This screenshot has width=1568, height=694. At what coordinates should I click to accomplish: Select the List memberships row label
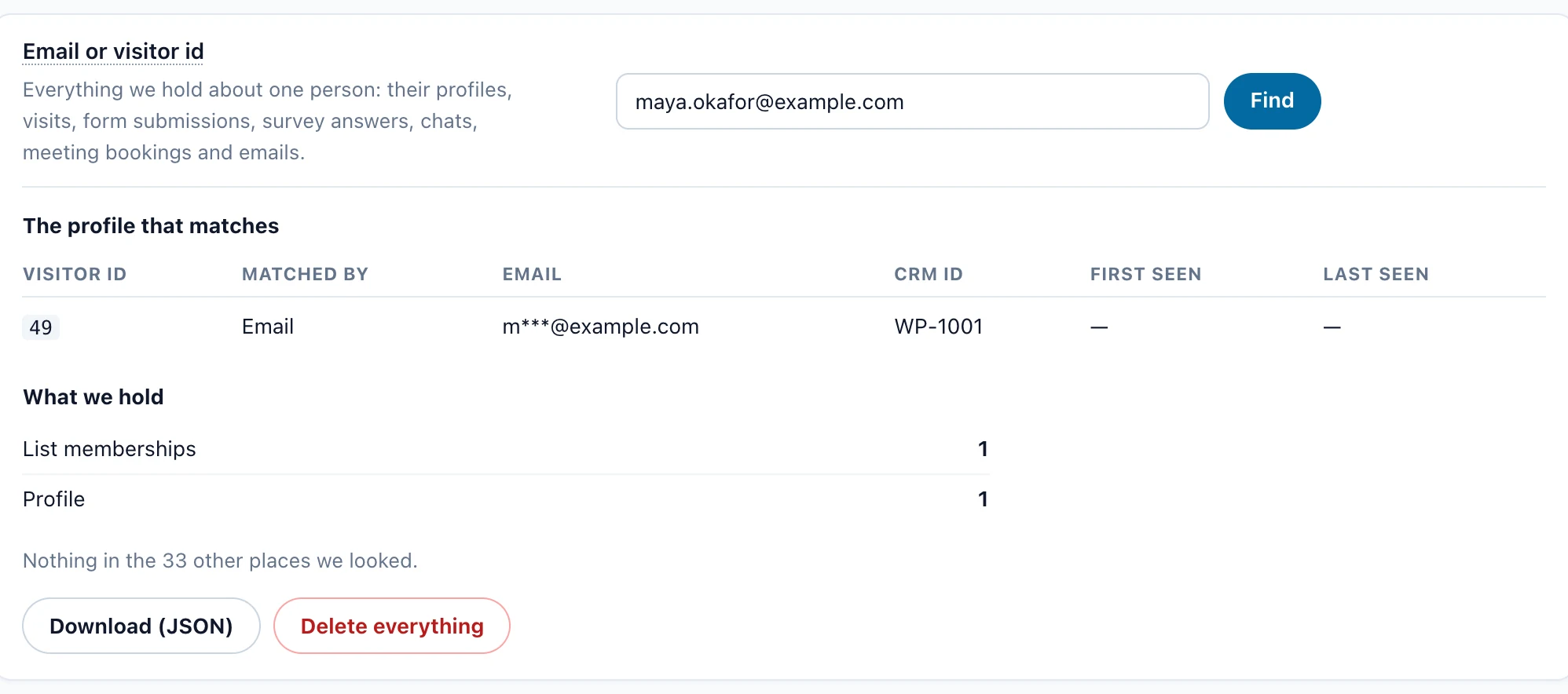109,449
